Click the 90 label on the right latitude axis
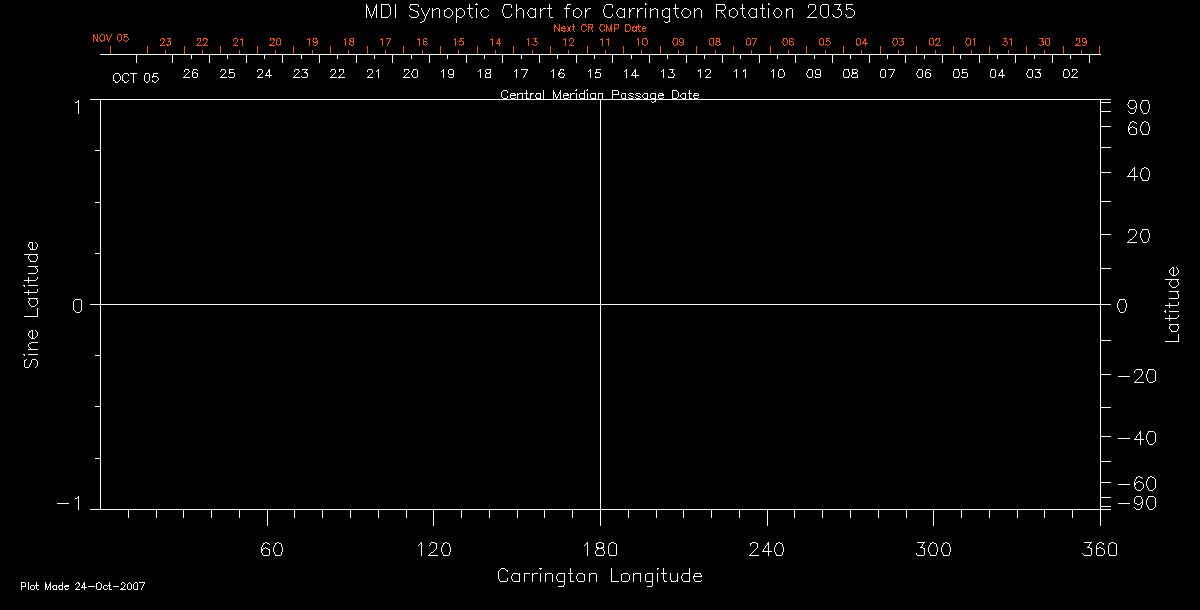Viewport: 1200px width, 610px height. [x=1139, y=108]
